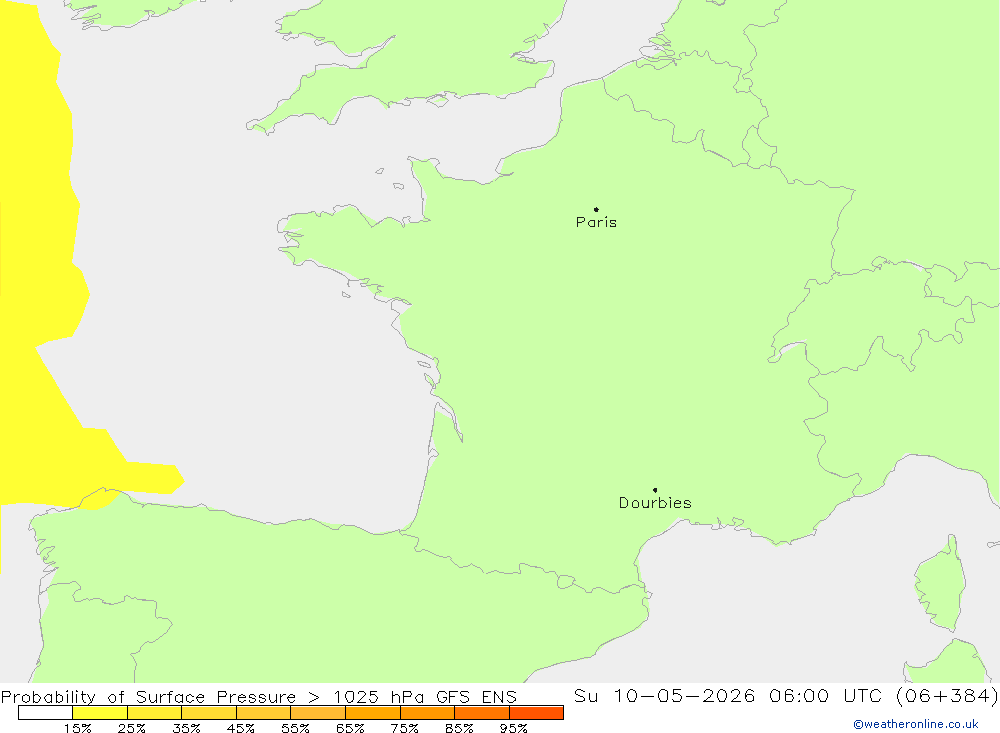This screenshot has height=733, width=1000.
Task: Click the 25% legend label
Action: pyautogui.click(x=131, y=728)
